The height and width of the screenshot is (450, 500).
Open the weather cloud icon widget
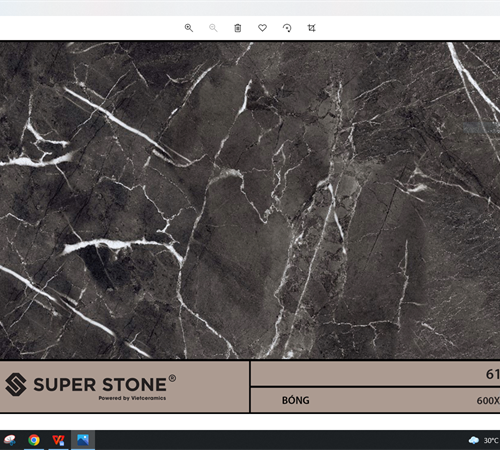(474, 440)
